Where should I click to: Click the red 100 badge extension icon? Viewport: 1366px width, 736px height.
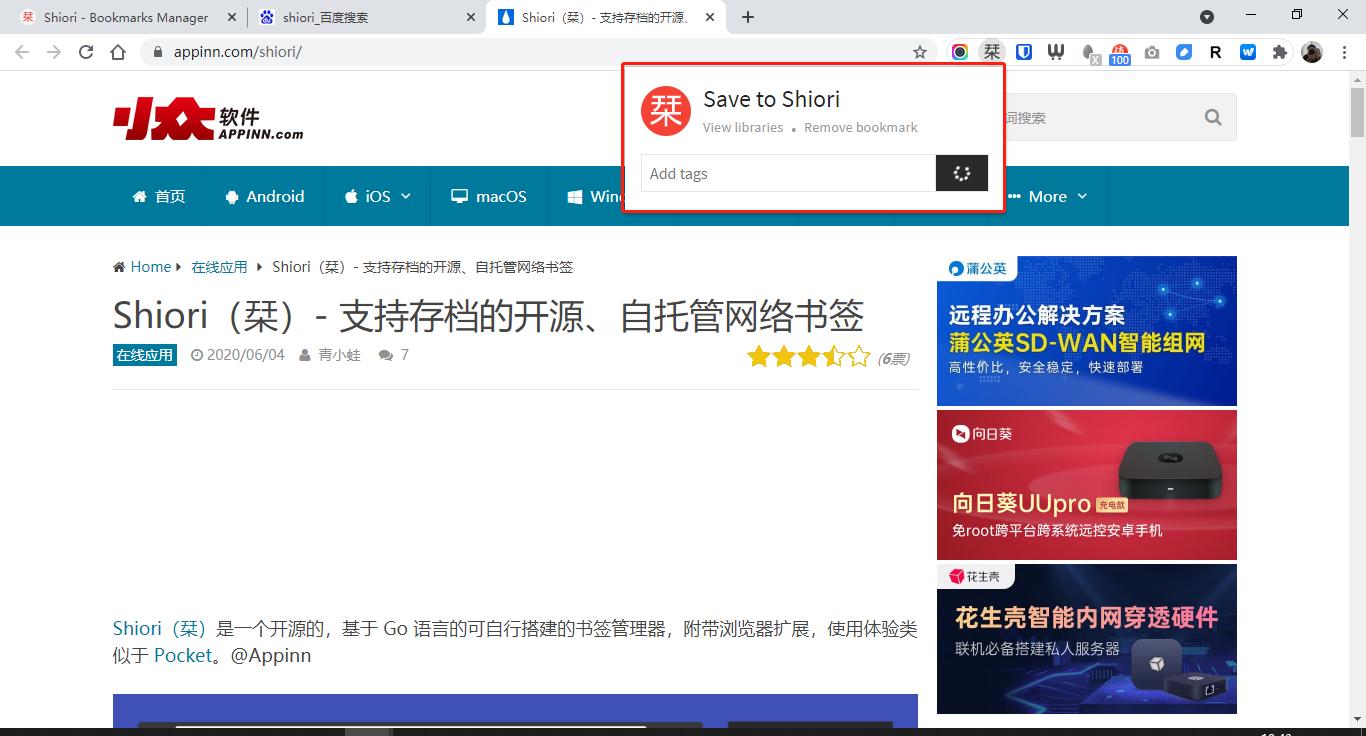(1121, 51)
